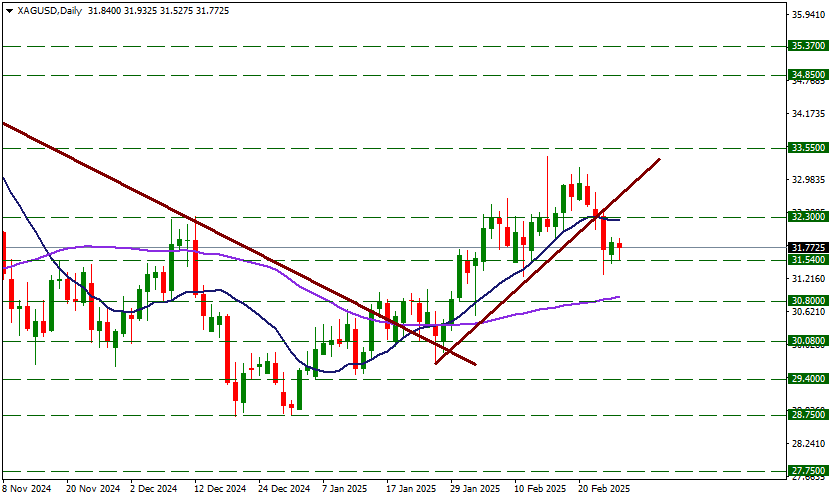Click the current price label 31.7725

point(808,248)
